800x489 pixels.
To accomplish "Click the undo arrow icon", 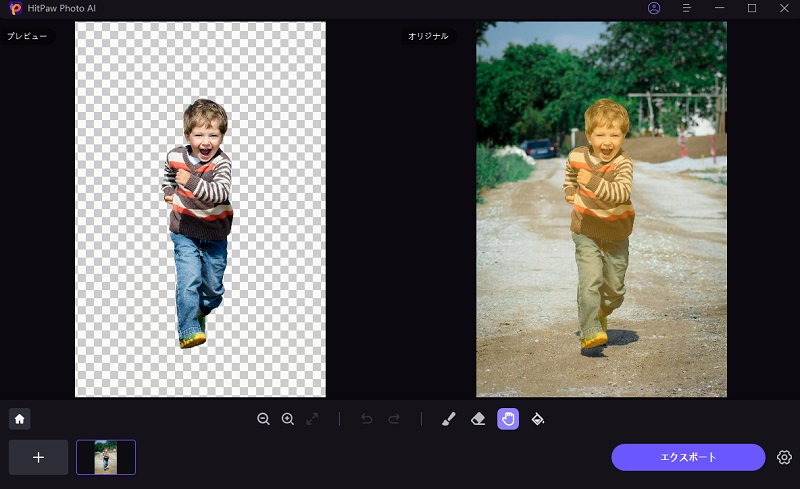I will (x=367, y=419).
